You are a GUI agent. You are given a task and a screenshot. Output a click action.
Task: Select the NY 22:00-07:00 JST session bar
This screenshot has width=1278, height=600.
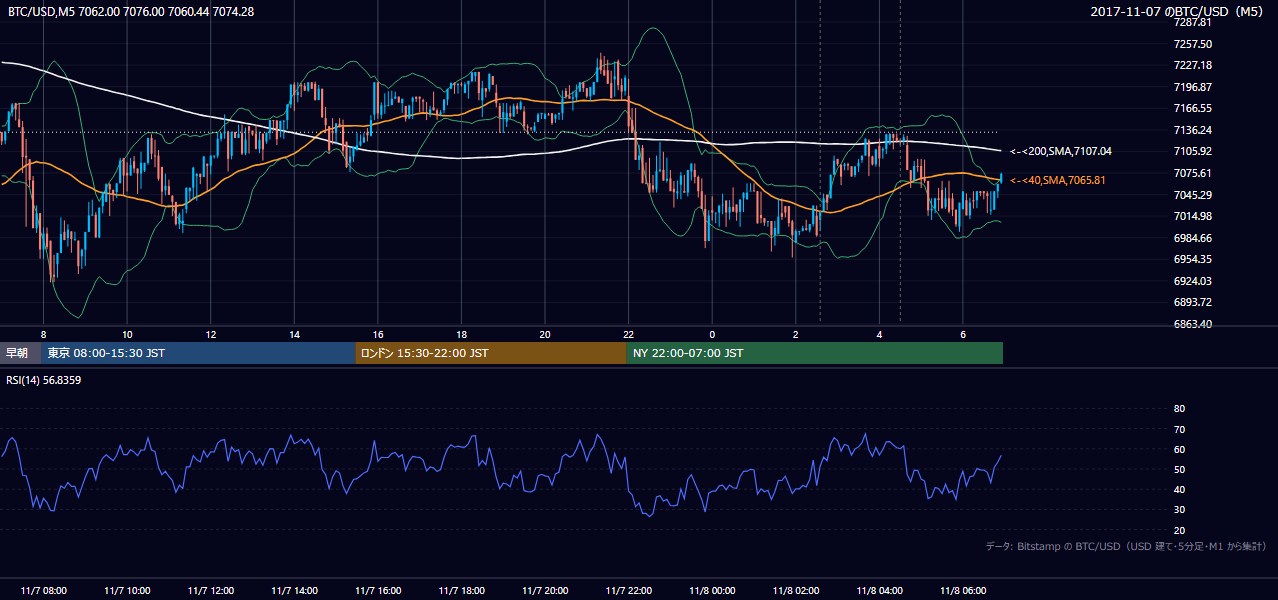pyautogui.click(x=814, y=353)
